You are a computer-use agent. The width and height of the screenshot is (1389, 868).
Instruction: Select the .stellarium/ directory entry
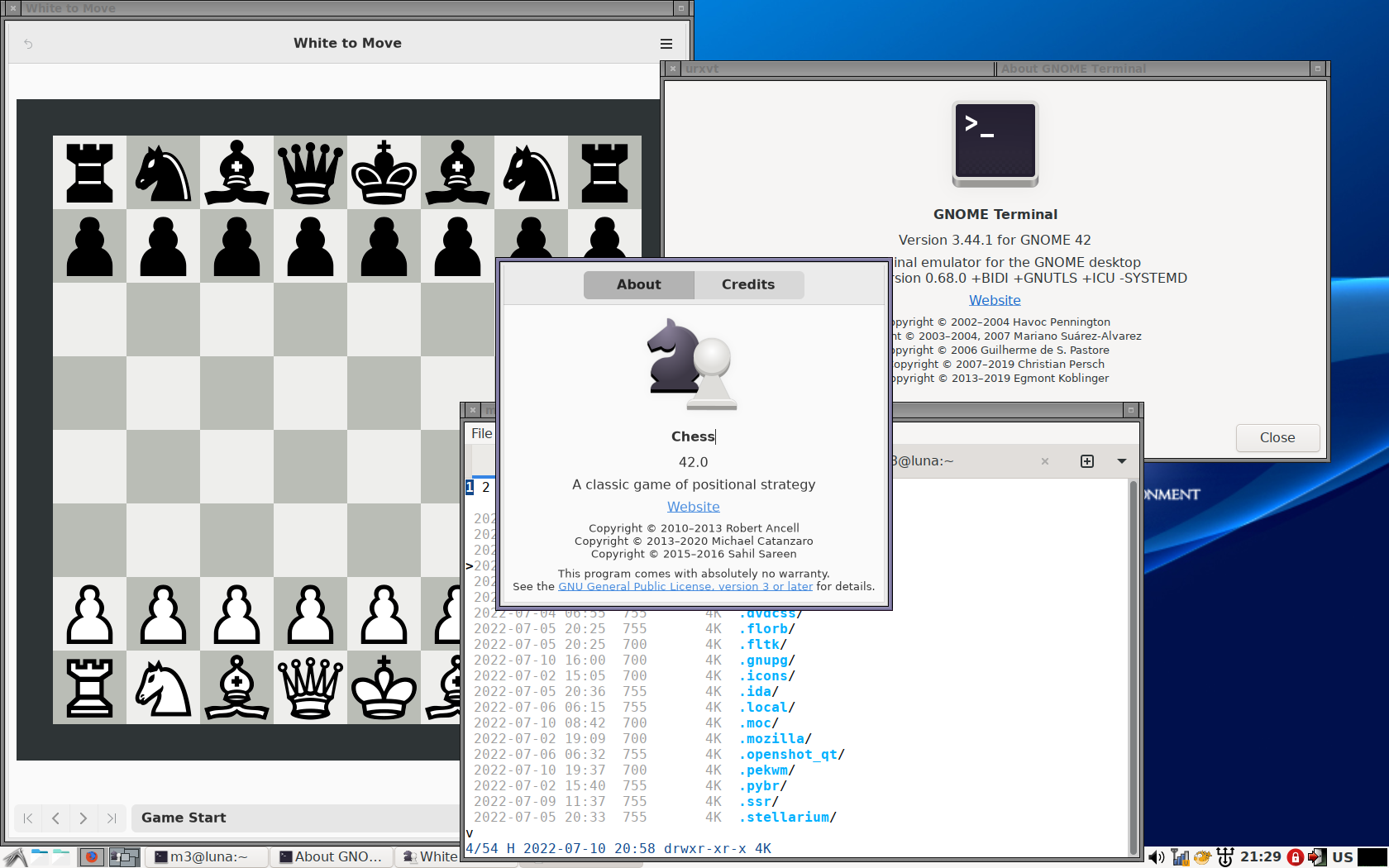coord(788,818)
